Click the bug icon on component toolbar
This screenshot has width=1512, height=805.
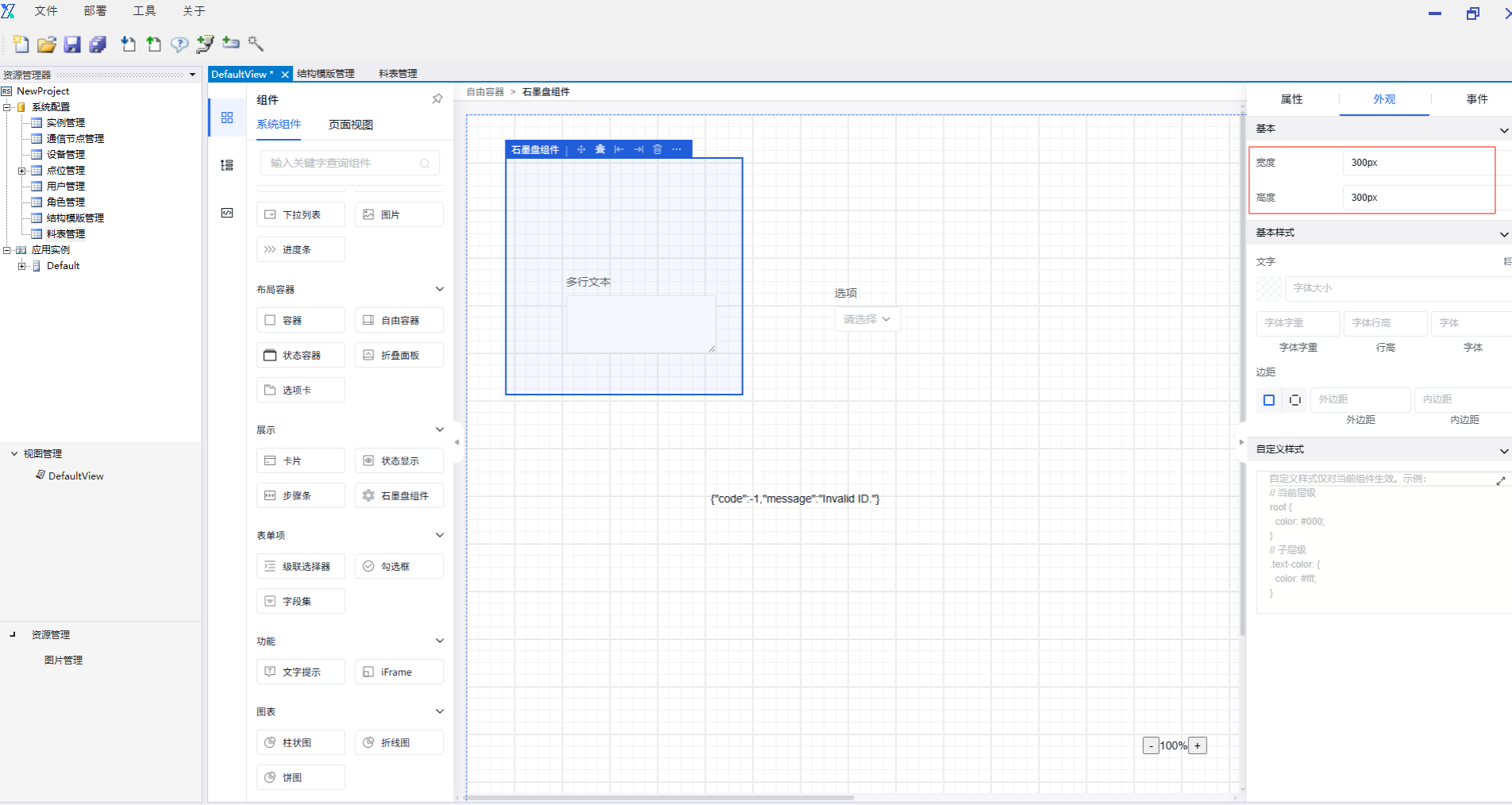coord(600,149)
